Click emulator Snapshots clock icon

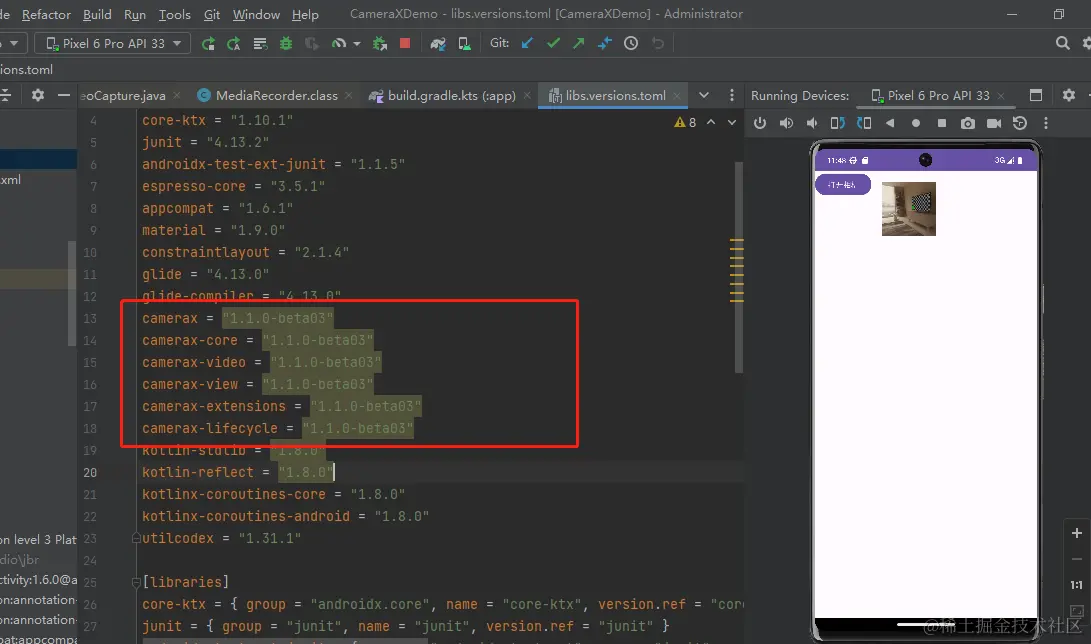tap(1020, 123)
